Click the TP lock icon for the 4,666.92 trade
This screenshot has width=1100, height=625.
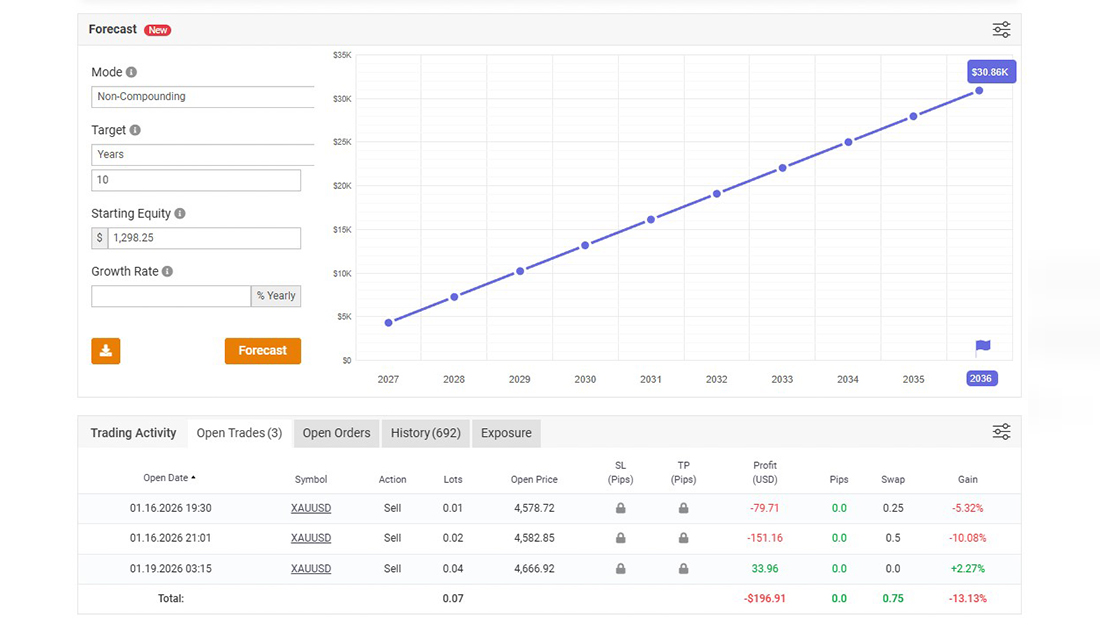pyautogui.click(x=683, y=569)
